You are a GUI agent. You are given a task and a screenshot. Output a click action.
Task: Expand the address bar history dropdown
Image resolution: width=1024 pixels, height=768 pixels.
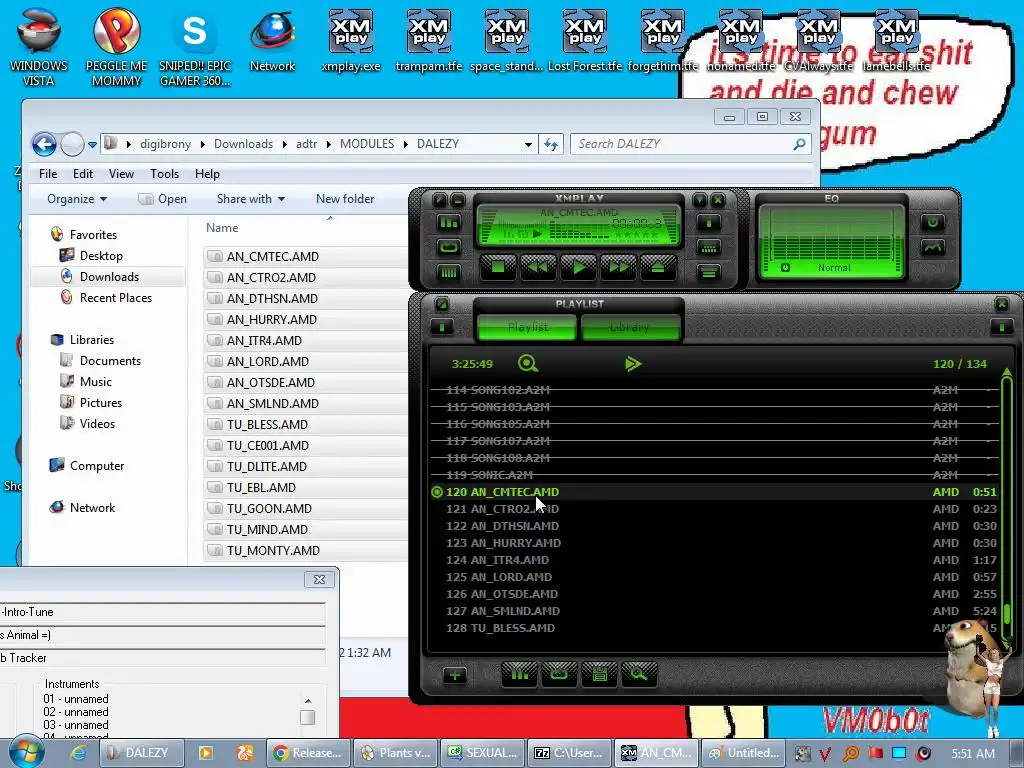pyautogui.click(x=528, y=144)
